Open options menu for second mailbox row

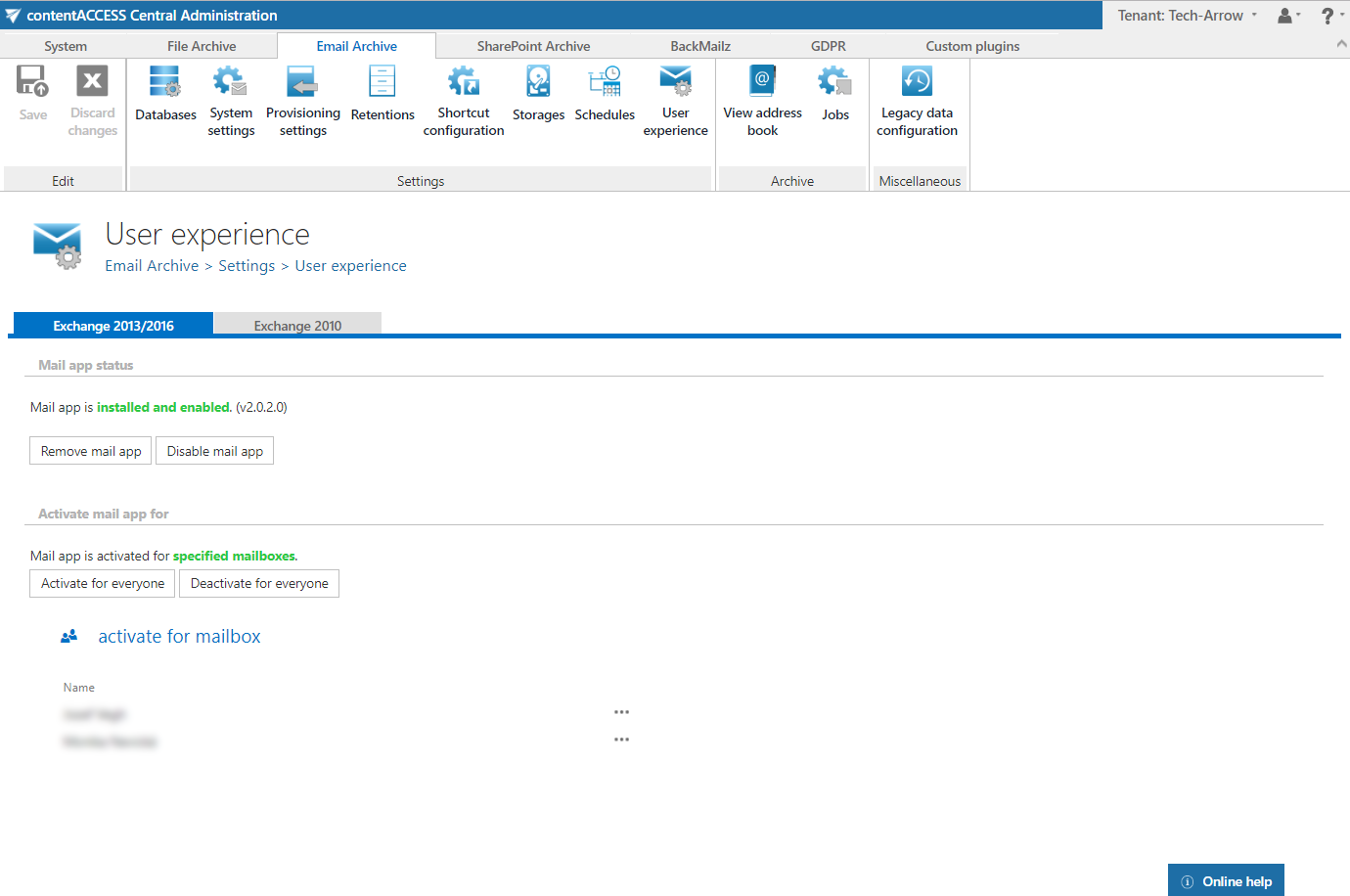pyautogui.click(x=621, y=739)
